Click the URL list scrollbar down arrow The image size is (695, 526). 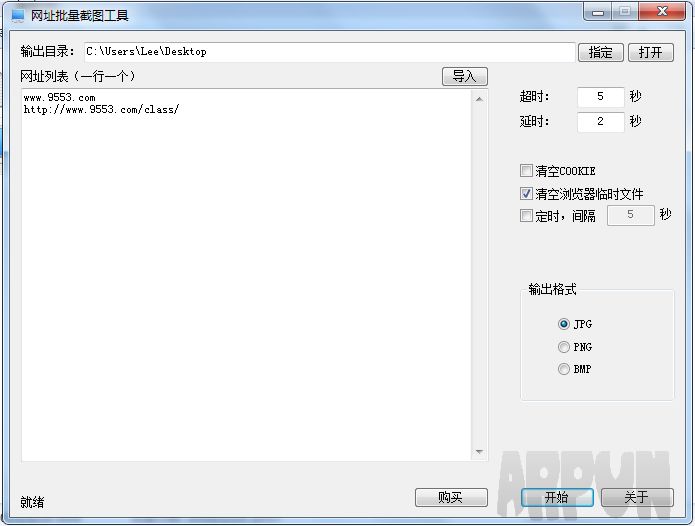coord(479,452)
